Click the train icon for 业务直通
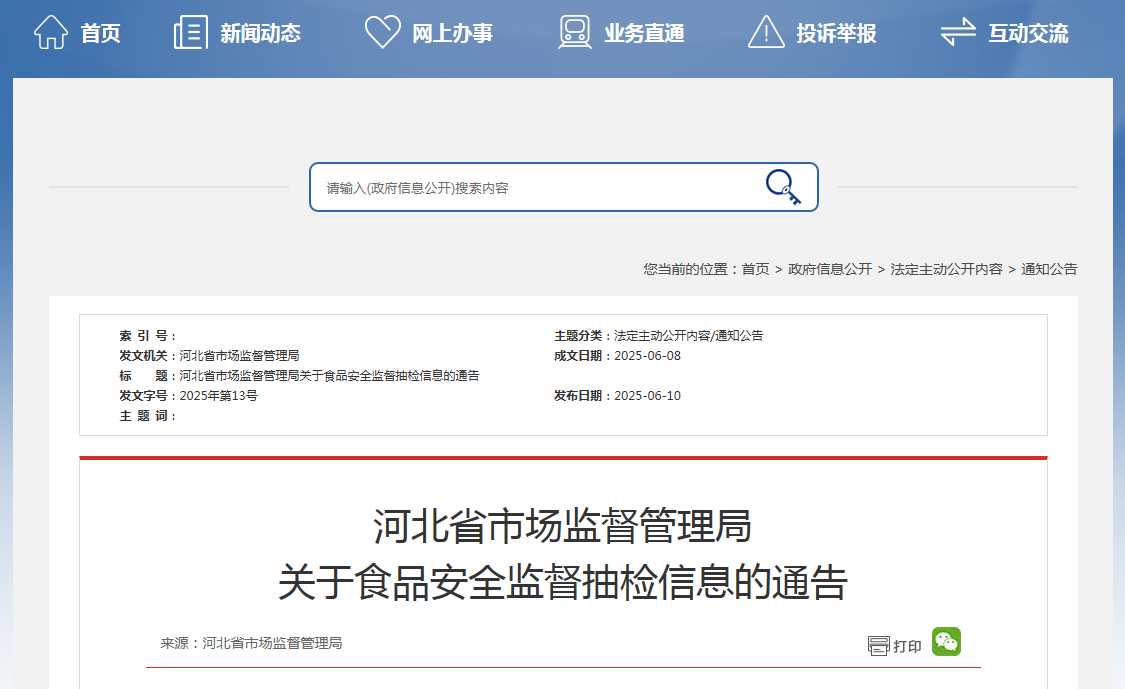The height and width of the screenshot is (689, 1125). click(575, 32)
